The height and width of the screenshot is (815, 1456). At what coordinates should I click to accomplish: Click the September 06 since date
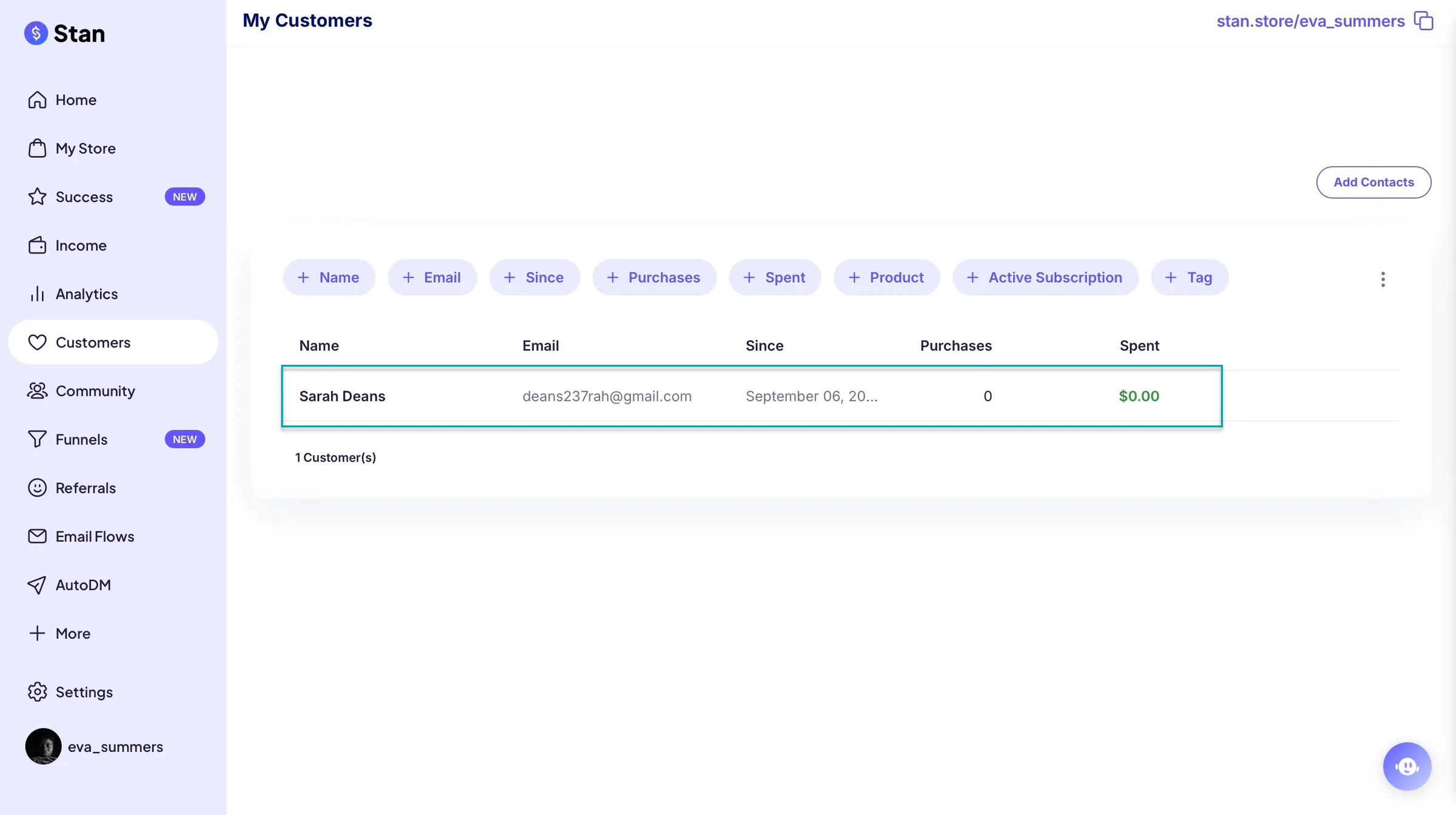point(811,396)
